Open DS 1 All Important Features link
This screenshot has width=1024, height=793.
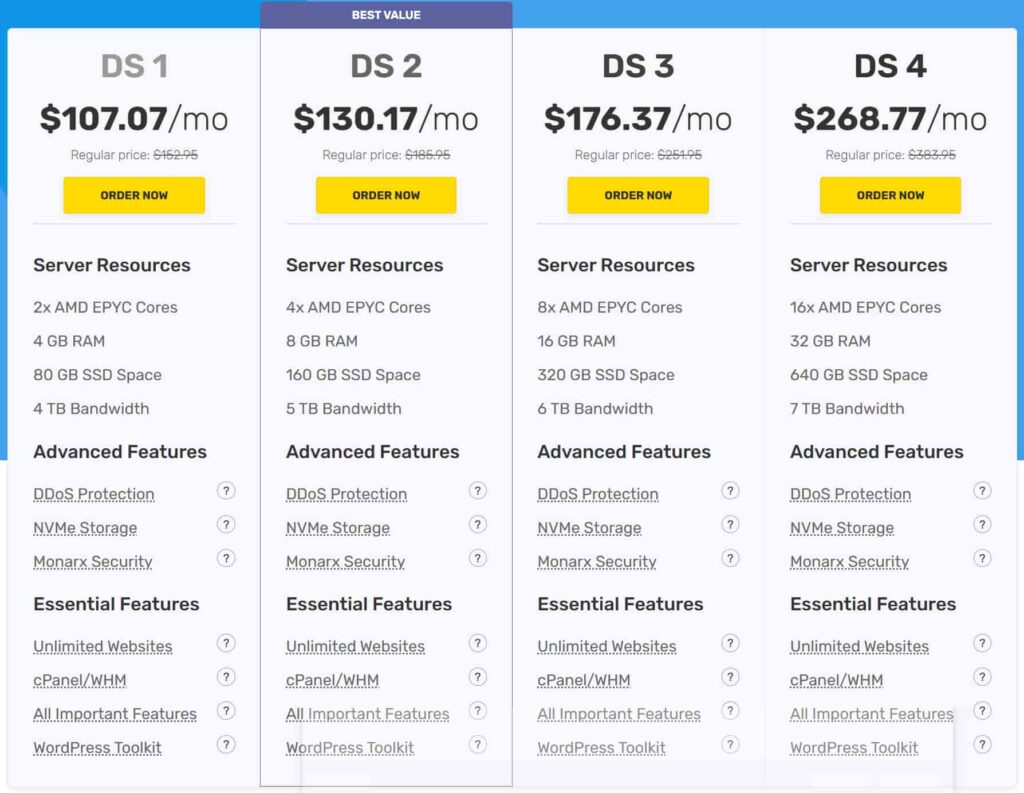(115, 714)
